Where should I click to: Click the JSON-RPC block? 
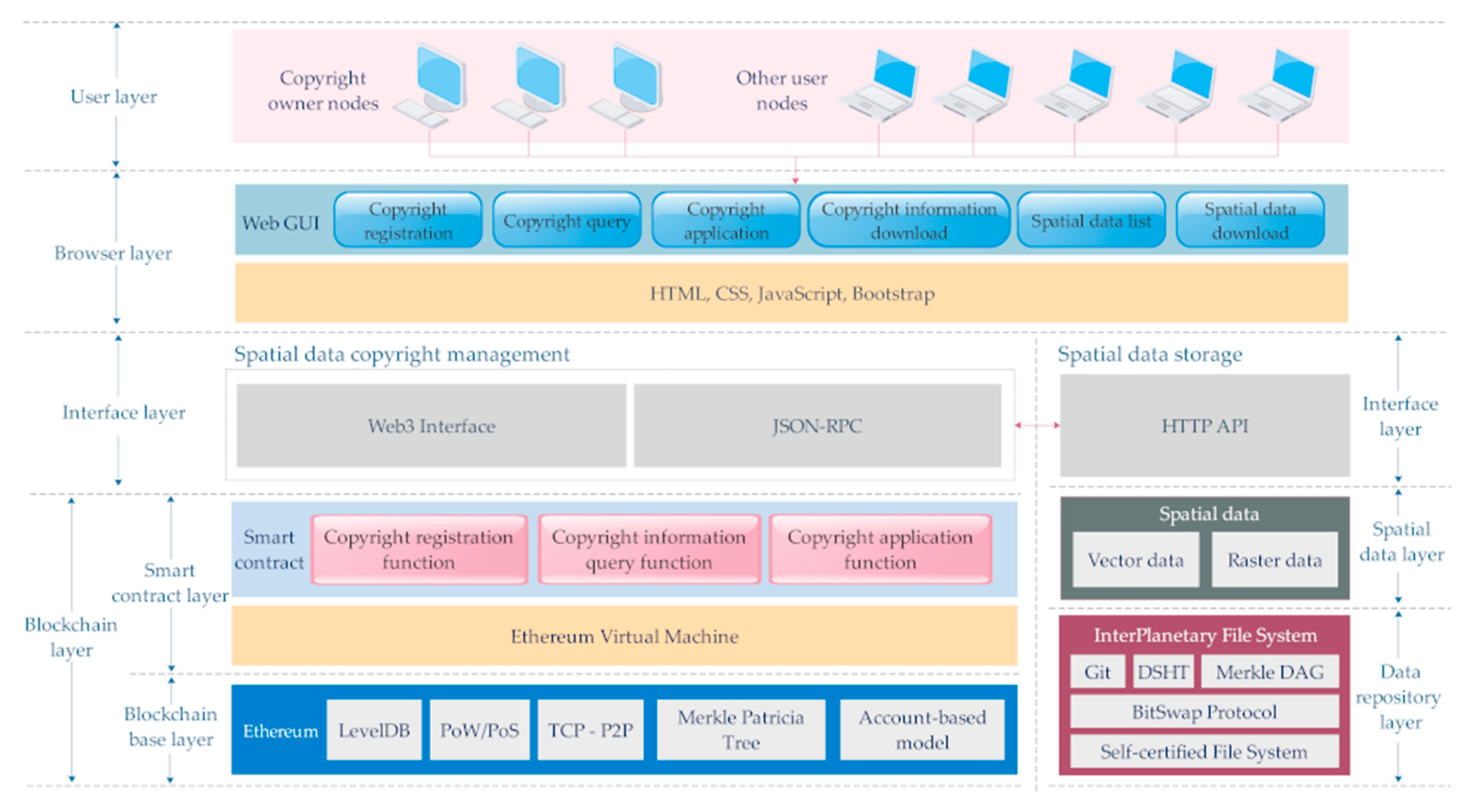(816, 426)
